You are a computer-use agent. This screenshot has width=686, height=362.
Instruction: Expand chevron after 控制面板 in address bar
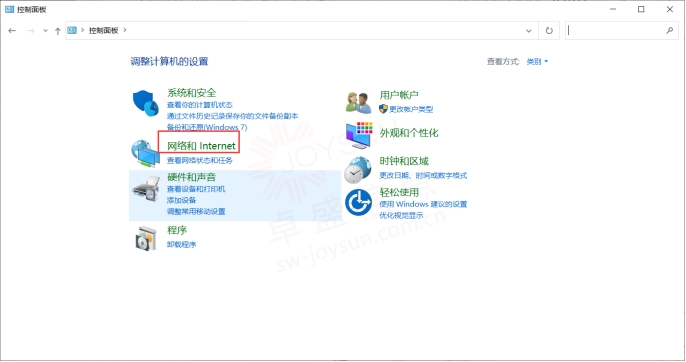coord(125,30)
